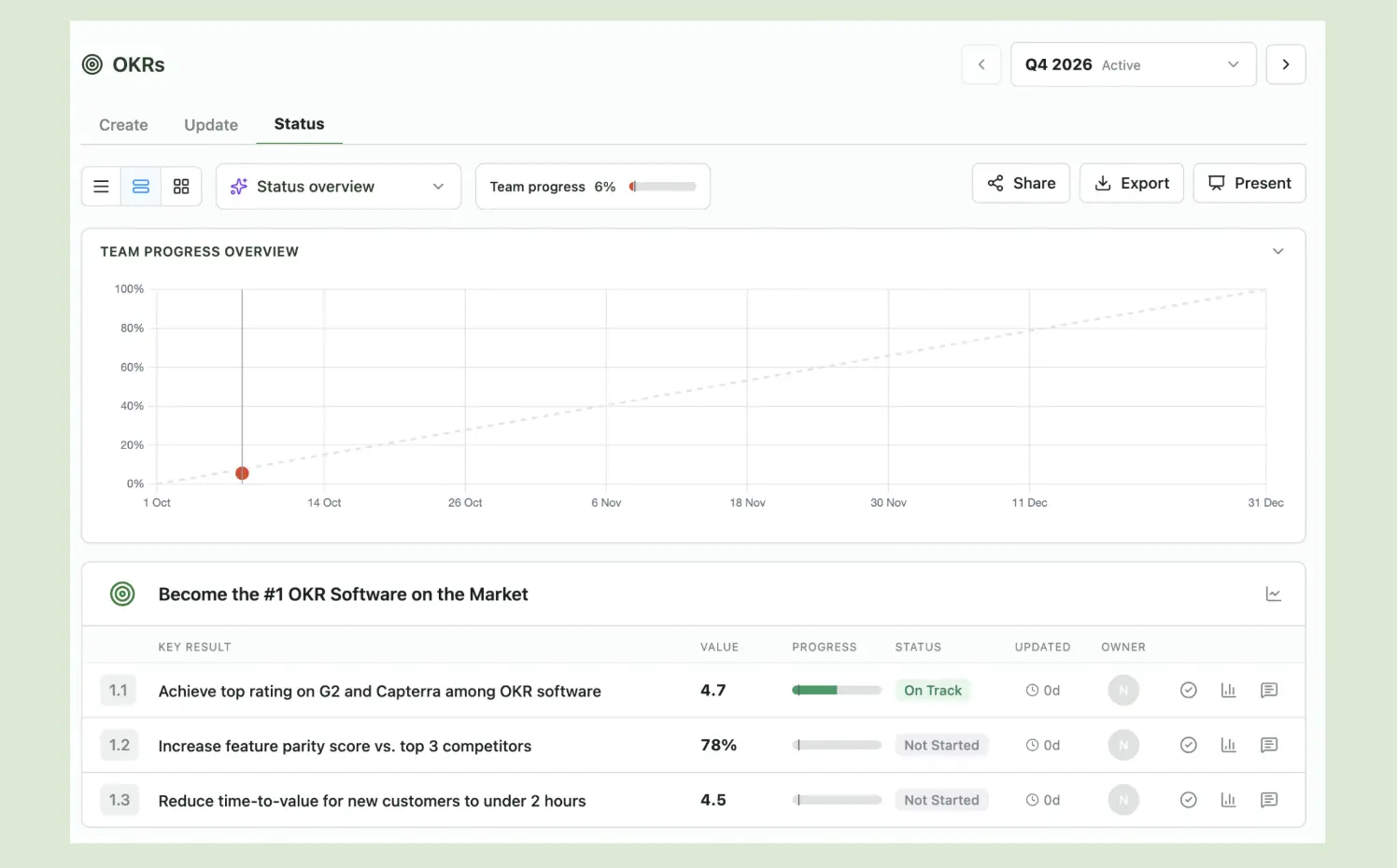Screen dimensions: 1397x868
Task: Open the comments icon for row 1.1
Action: [1269, 691]
